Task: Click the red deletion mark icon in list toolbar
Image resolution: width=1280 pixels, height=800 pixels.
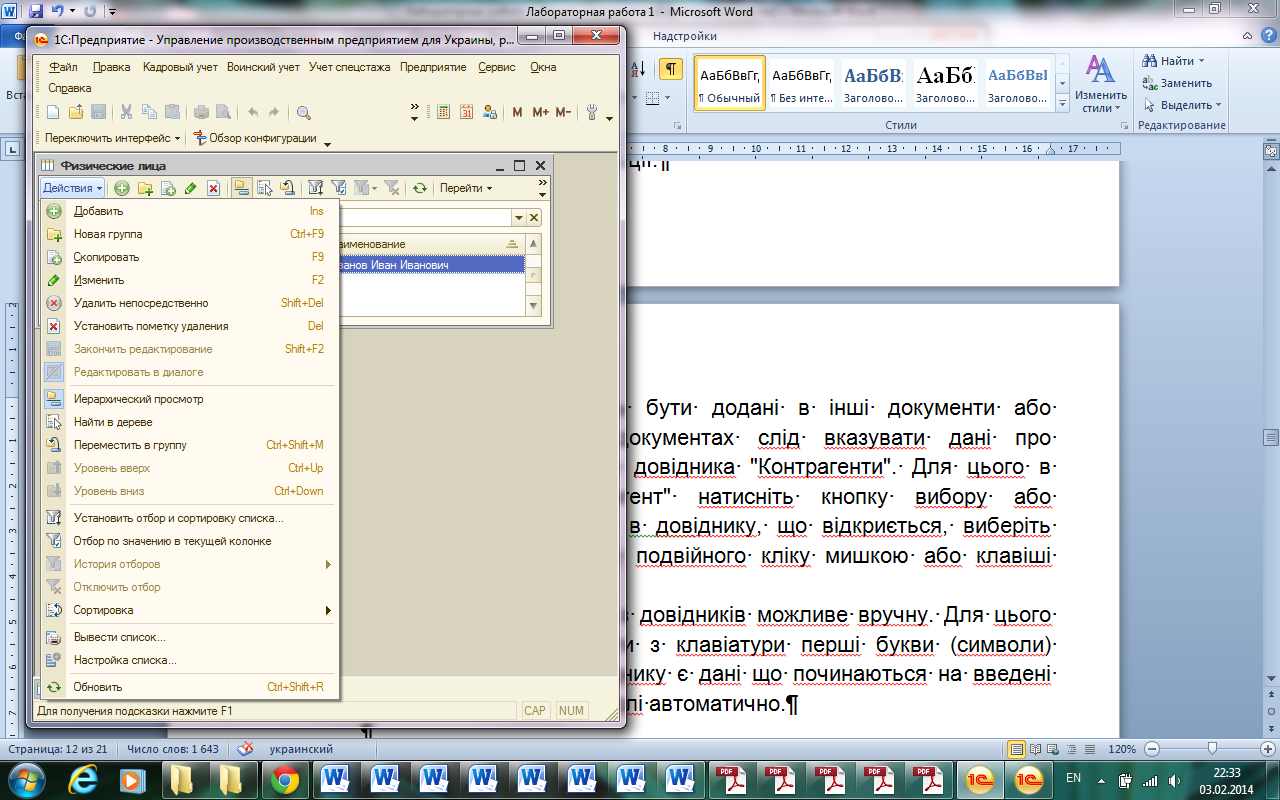Action: 213,187
